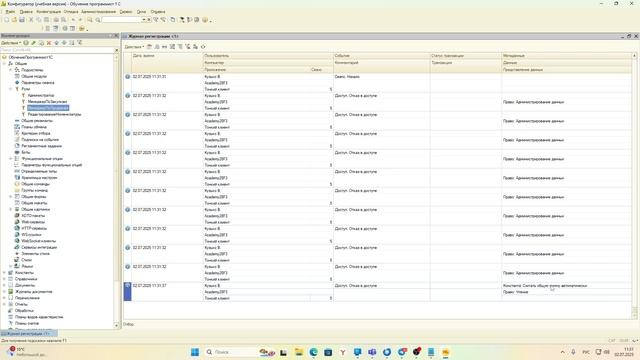Open Действия dropdown in configuration tree
This screenshot has width=640, height=360.
(x=11, y=43)
